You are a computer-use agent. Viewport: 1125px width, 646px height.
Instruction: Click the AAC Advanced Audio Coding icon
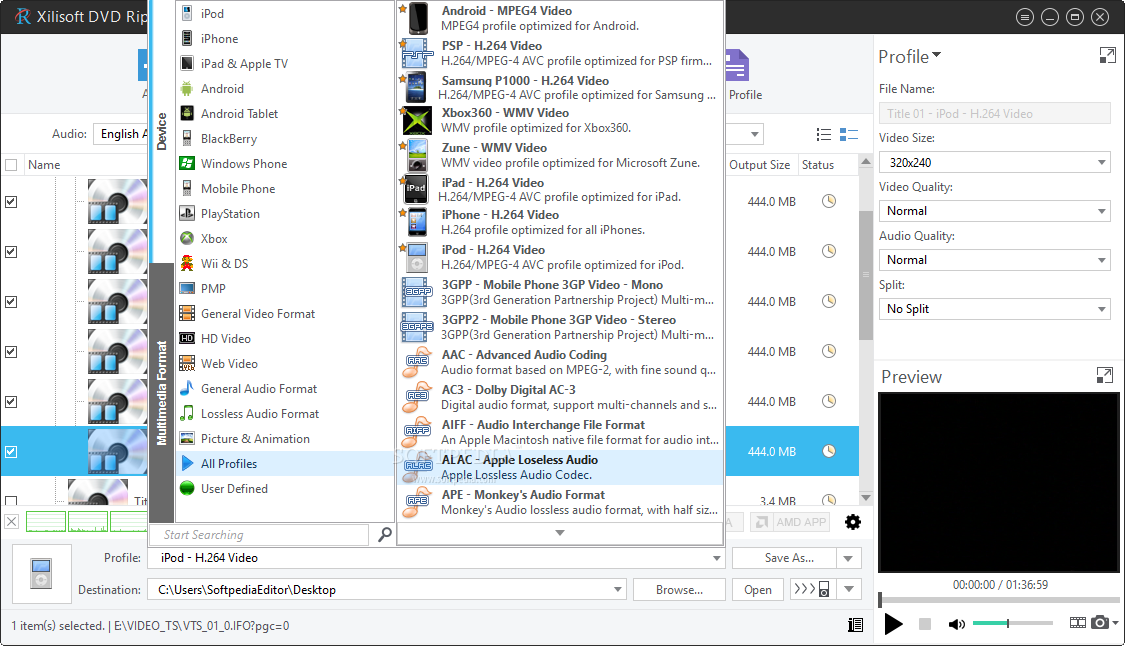point(416,362)
